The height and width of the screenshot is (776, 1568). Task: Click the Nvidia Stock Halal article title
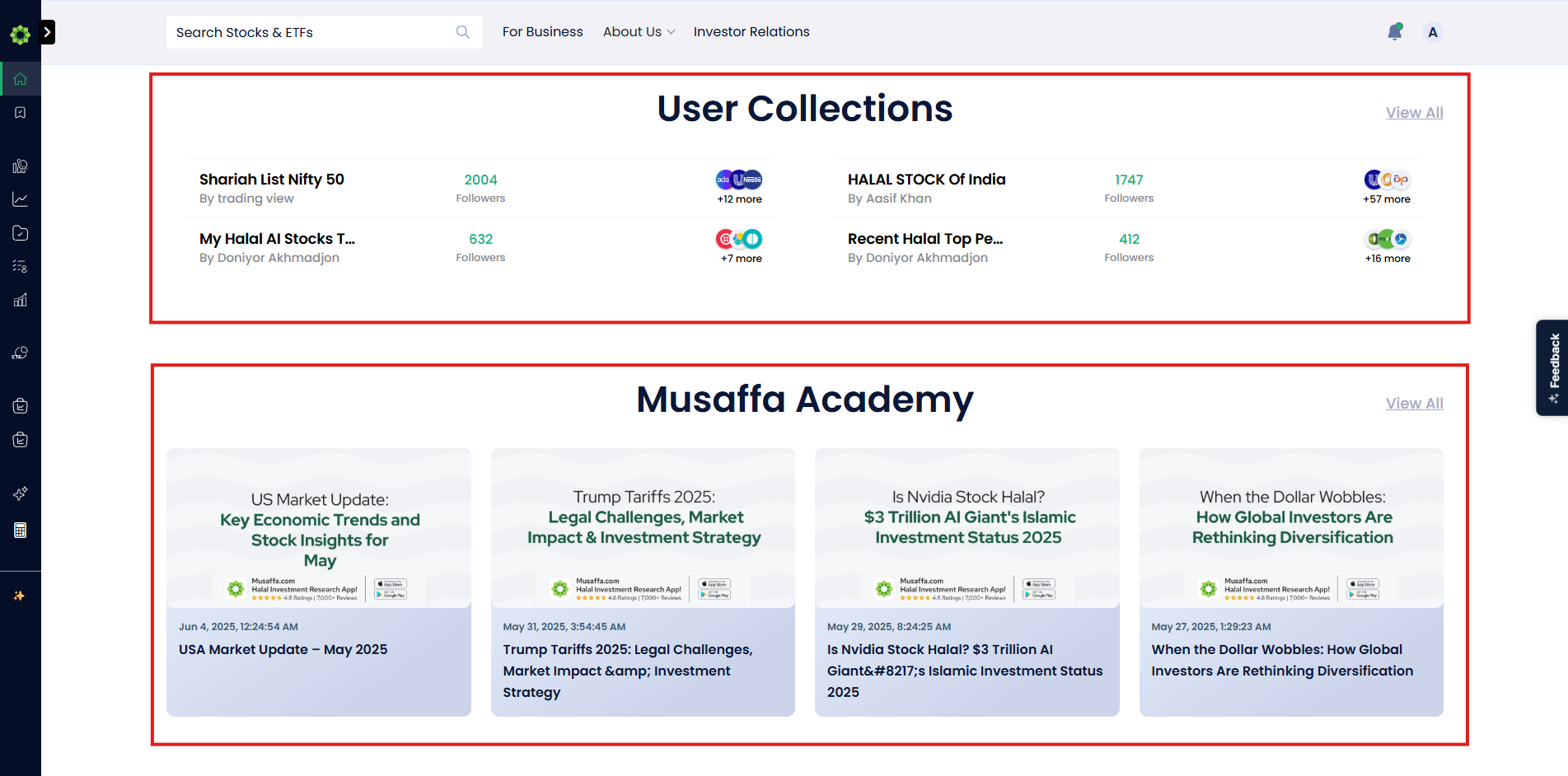click(965, 671)
